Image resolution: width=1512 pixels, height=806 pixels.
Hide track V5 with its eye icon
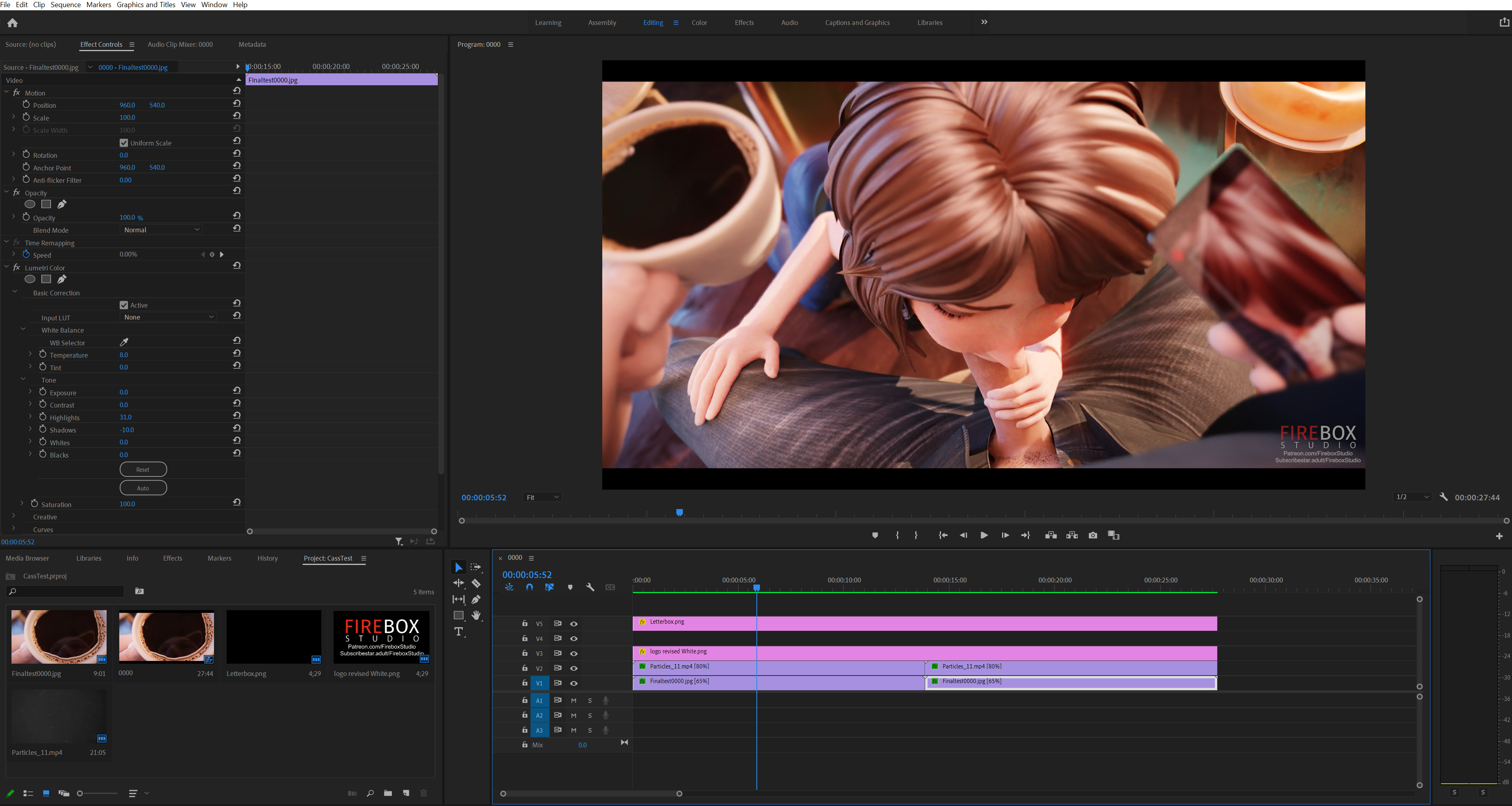574,624
